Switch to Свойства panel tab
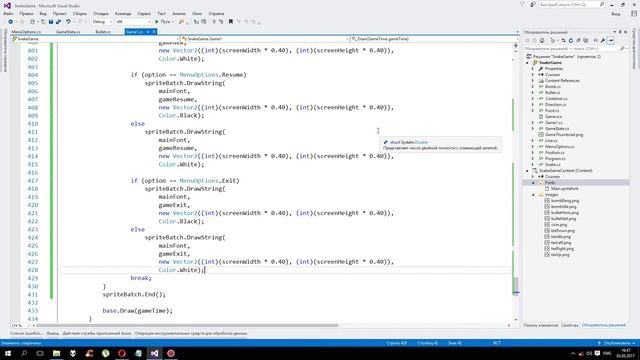The width and height of the screenshot is (640, 360). (x=569, y=325)
